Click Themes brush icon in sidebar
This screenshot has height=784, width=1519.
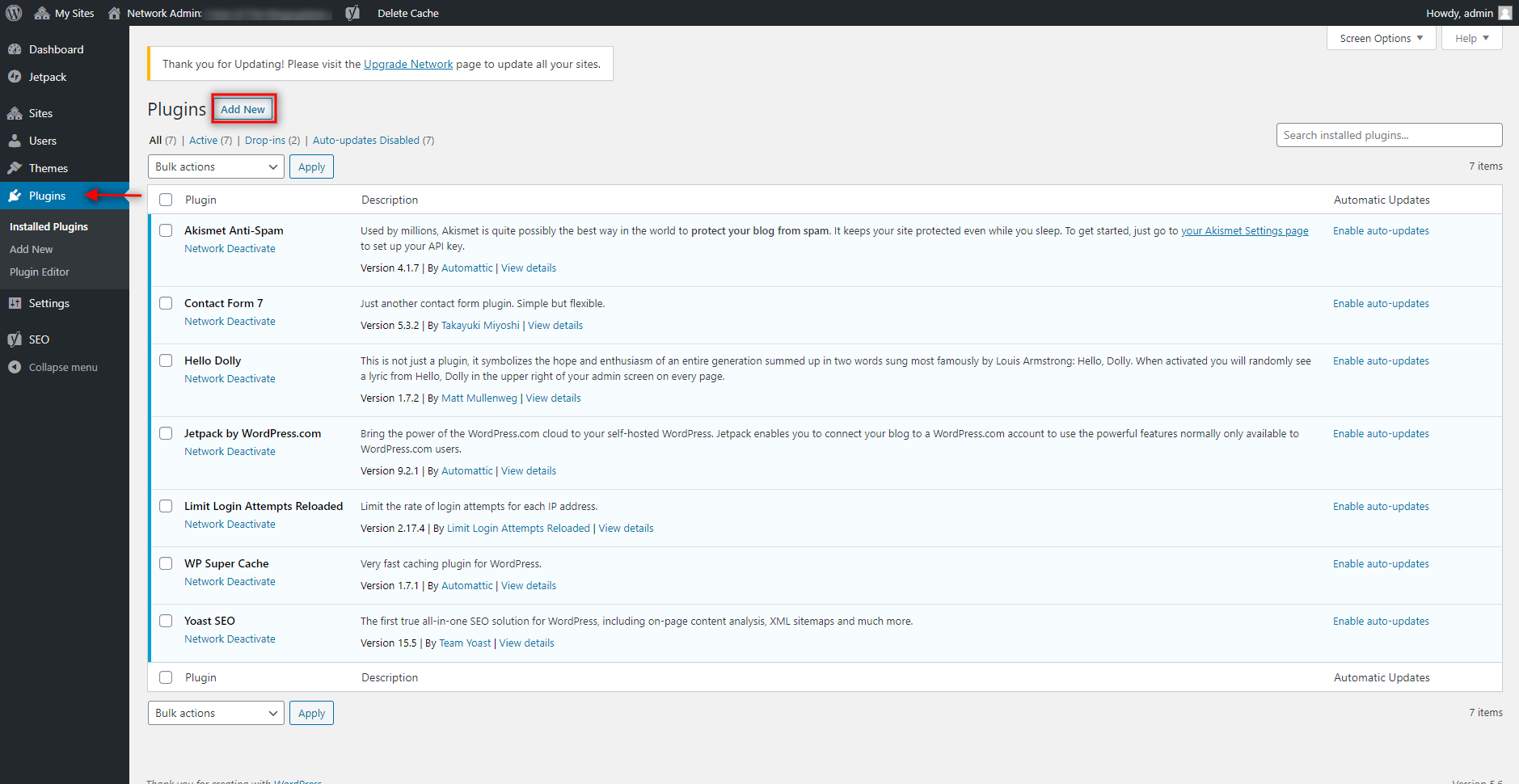(x=15, y=168)
